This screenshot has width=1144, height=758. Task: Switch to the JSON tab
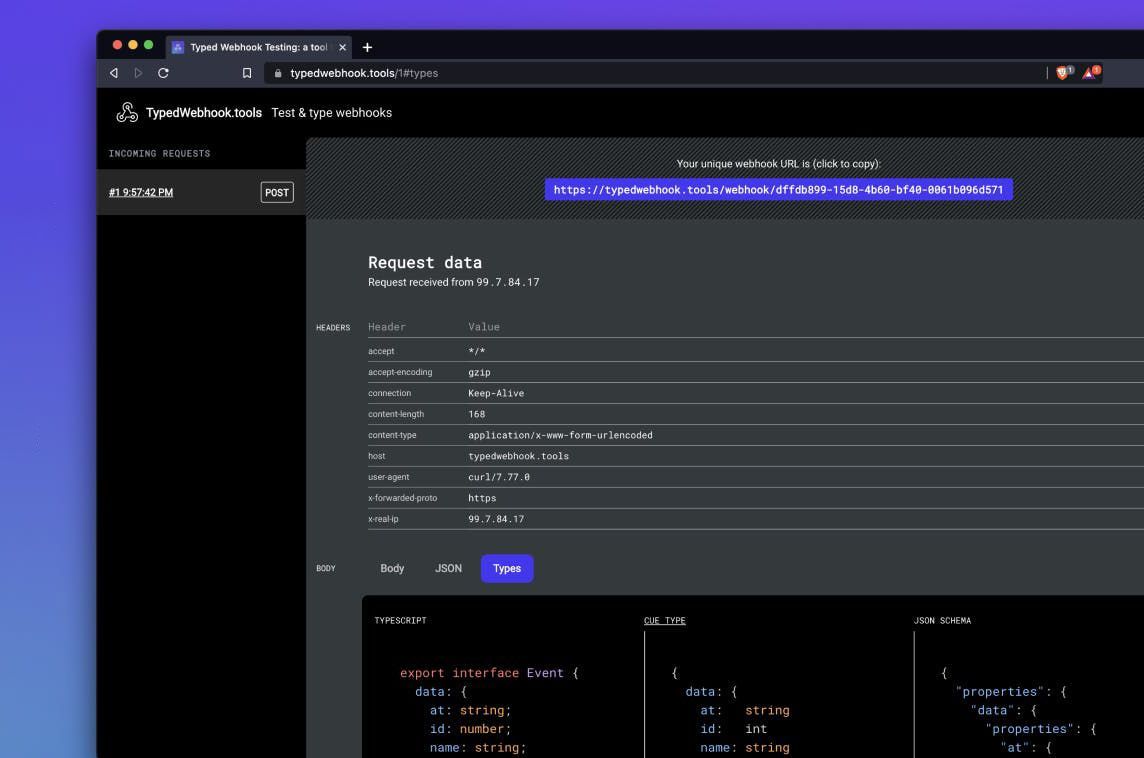(448, 568)
